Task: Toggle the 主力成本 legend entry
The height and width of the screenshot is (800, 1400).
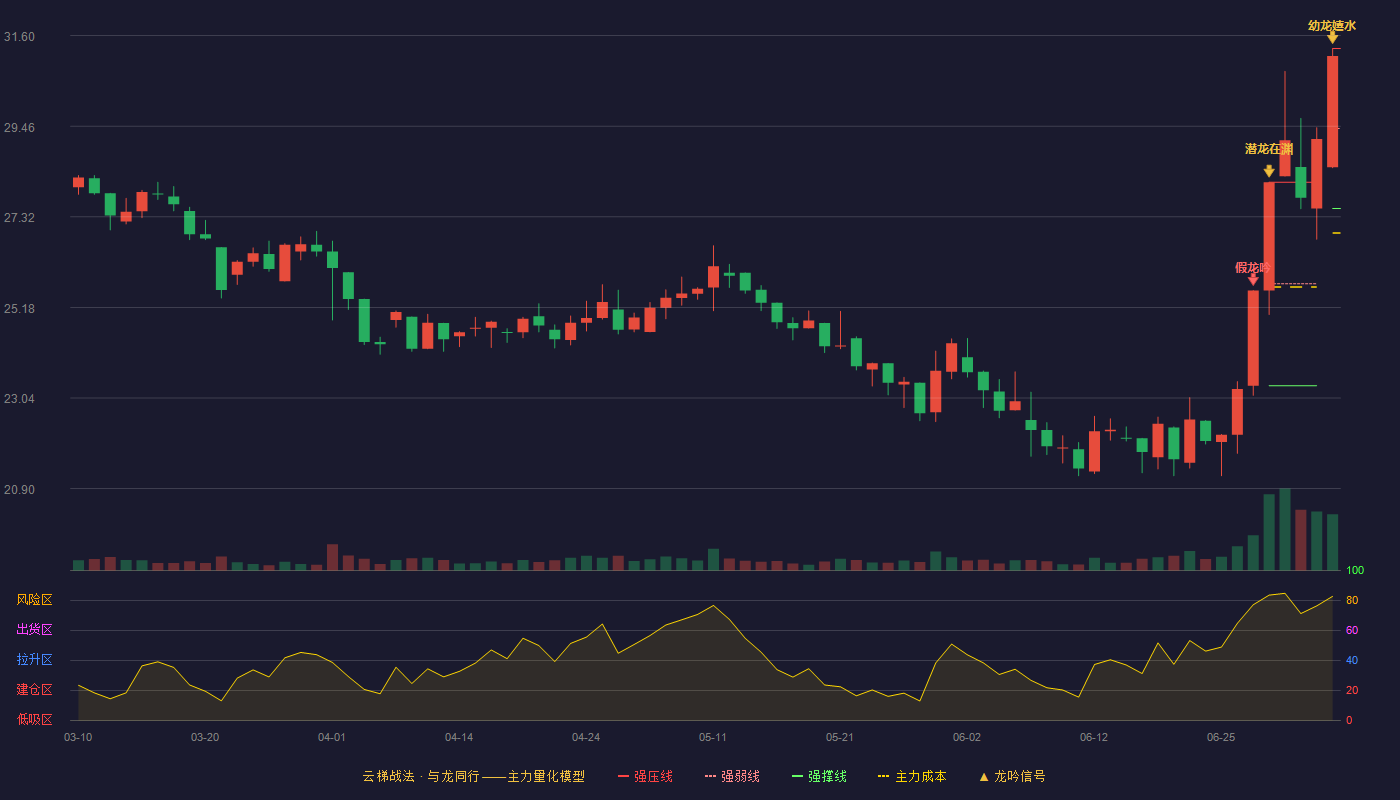Action: [x=912, y=776]
